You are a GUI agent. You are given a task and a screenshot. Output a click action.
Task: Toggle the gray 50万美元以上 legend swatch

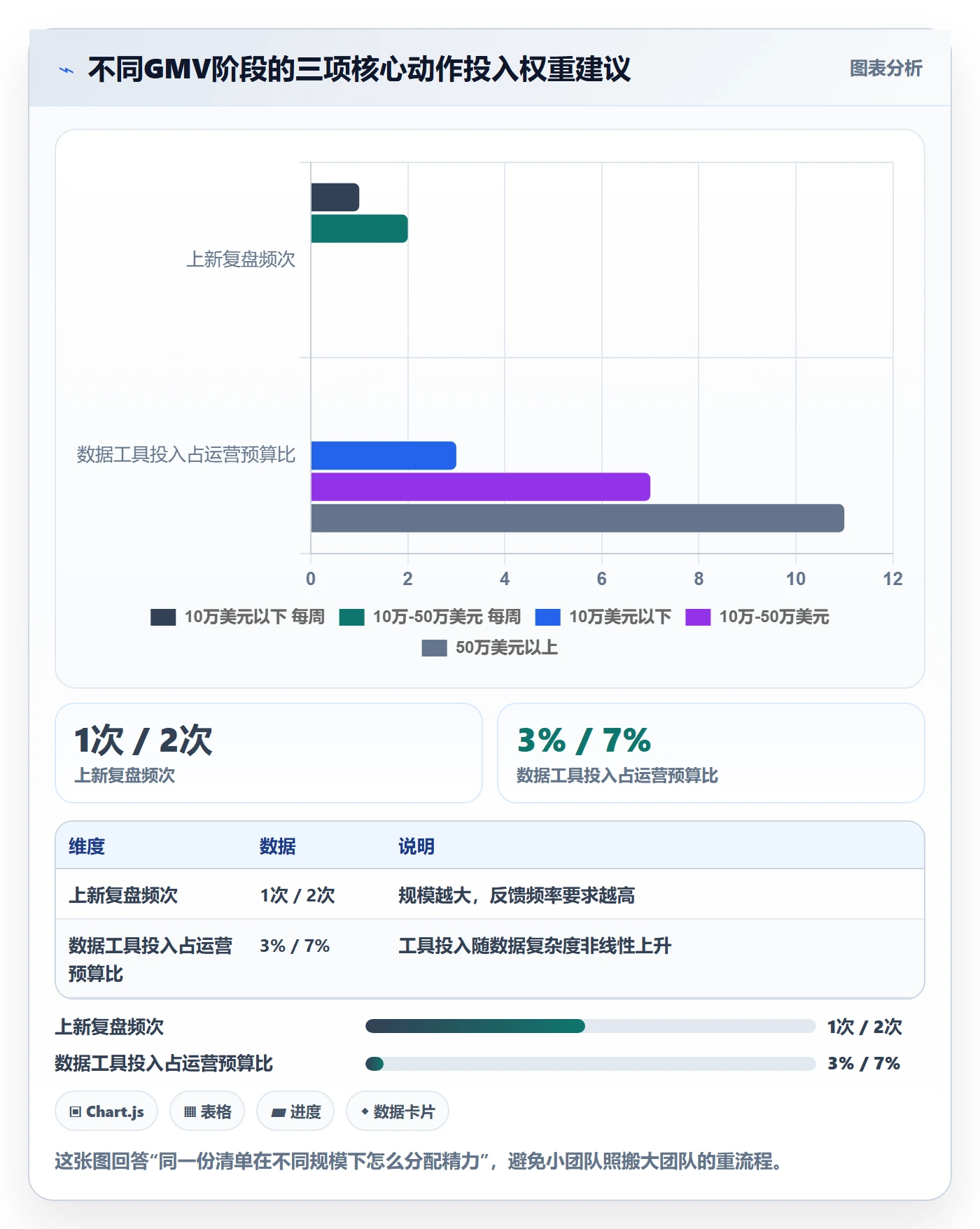tap(434, 648)
